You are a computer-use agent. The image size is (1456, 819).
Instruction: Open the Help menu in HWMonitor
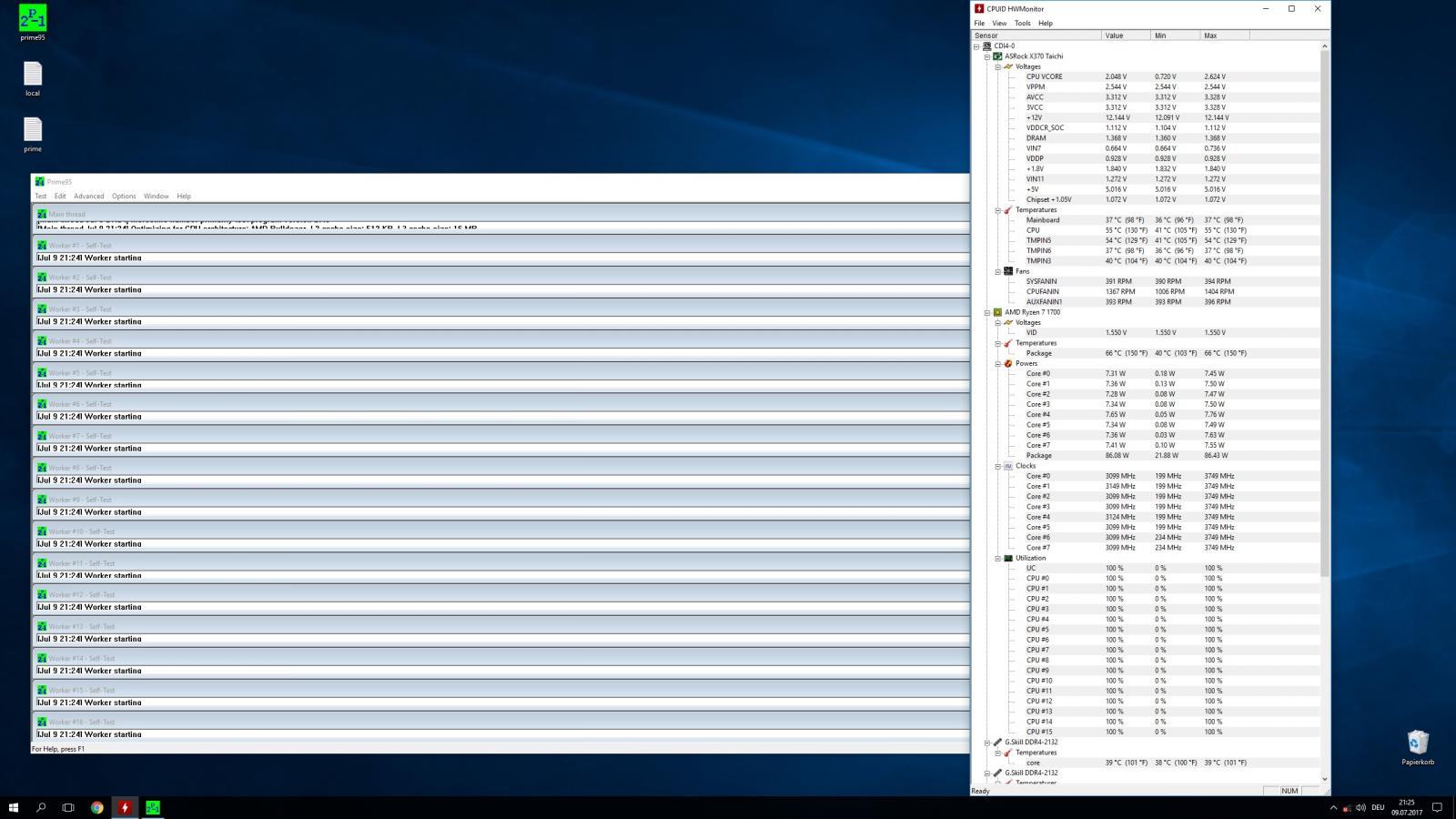pos(1046,24)
